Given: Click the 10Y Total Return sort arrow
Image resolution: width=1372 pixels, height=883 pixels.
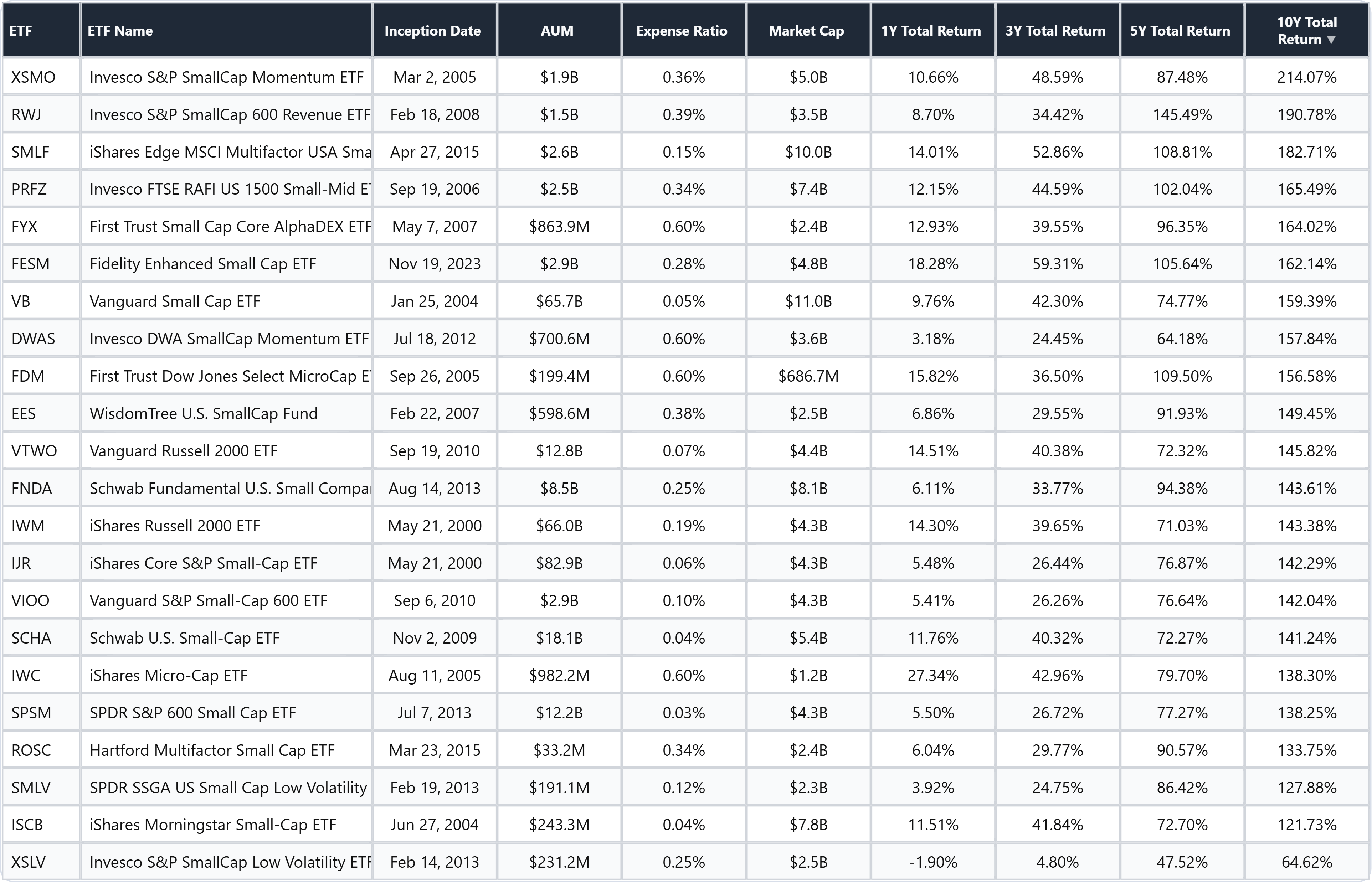Looking at the screenshot, I should (x=1331, y=40).
